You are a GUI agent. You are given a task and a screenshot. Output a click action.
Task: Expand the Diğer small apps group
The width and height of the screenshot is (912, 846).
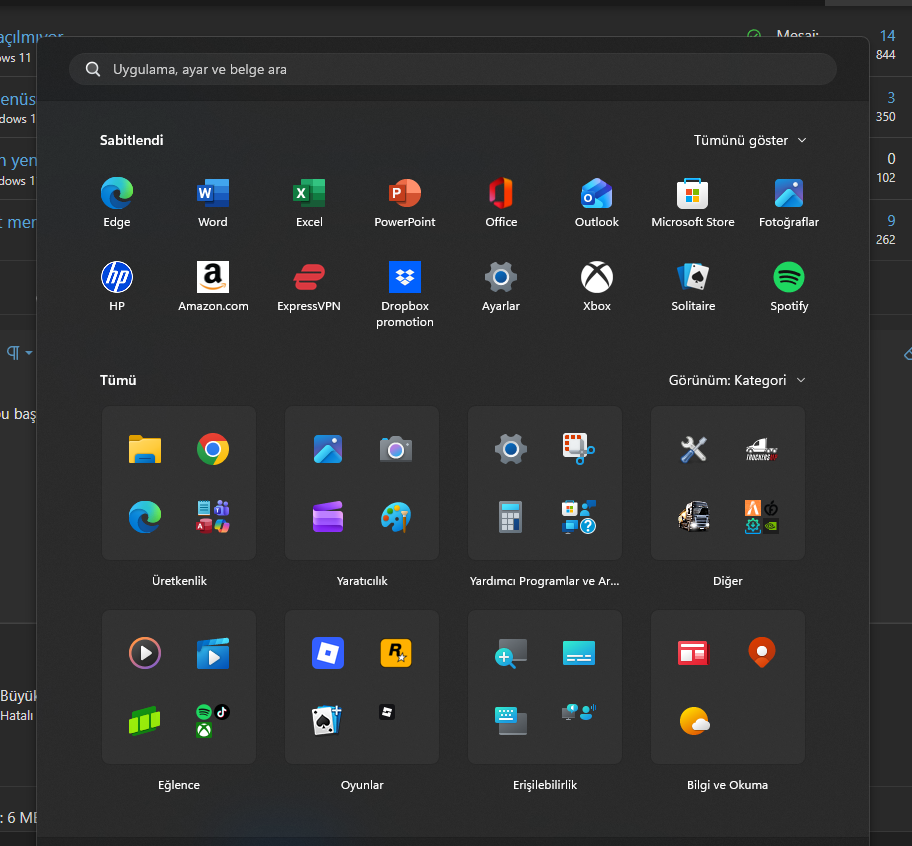click(762, 517)
